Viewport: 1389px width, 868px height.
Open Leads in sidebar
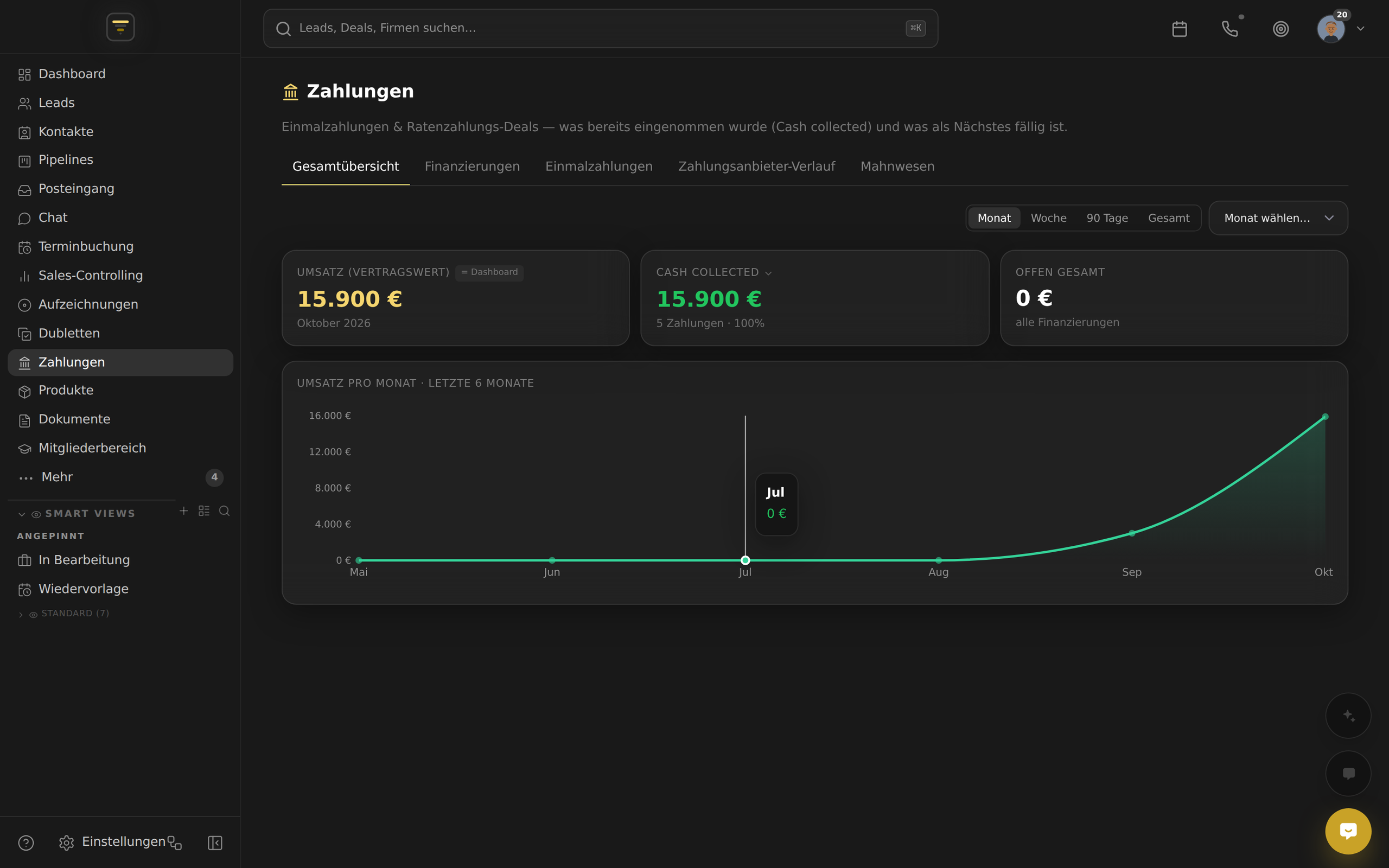(120, 103)
